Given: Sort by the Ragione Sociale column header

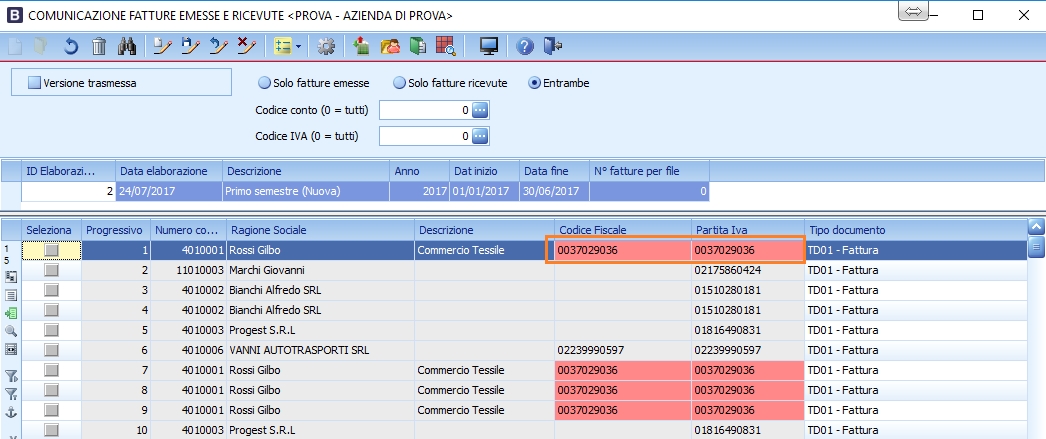Looking at the screenshot, I should click(320, 230).
